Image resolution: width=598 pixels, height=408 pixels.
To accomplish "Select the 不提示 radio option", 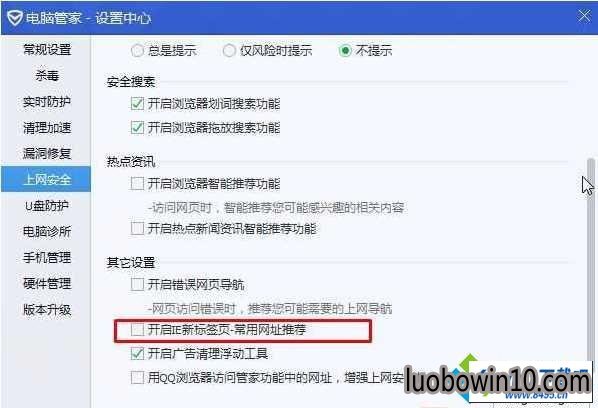I will (x=345, y=50).
